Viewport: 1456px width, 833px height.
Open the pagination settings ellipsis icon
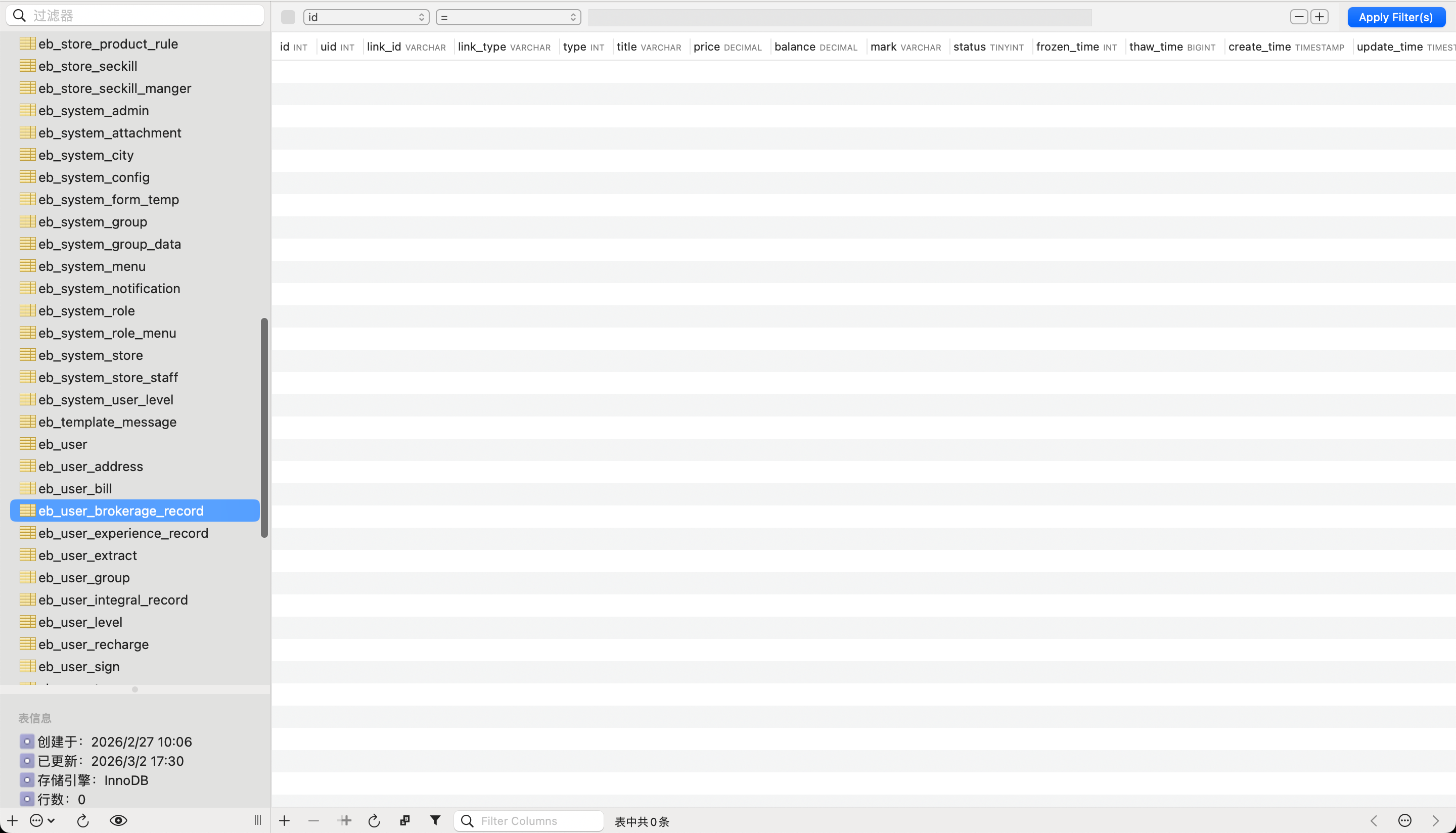coord(1404,820)
